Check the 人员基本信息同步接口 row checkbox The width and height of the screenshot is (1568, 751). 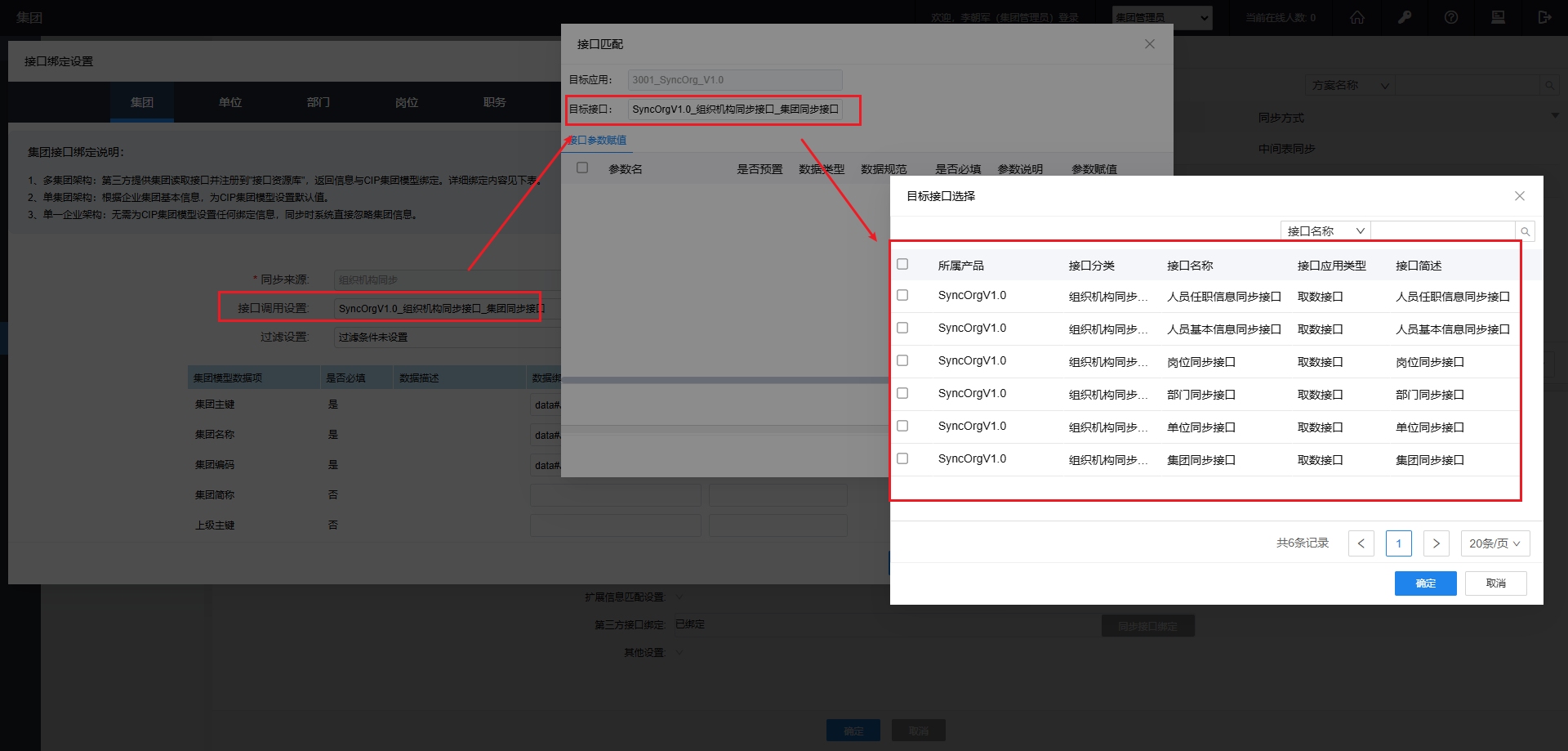[902, 328]
